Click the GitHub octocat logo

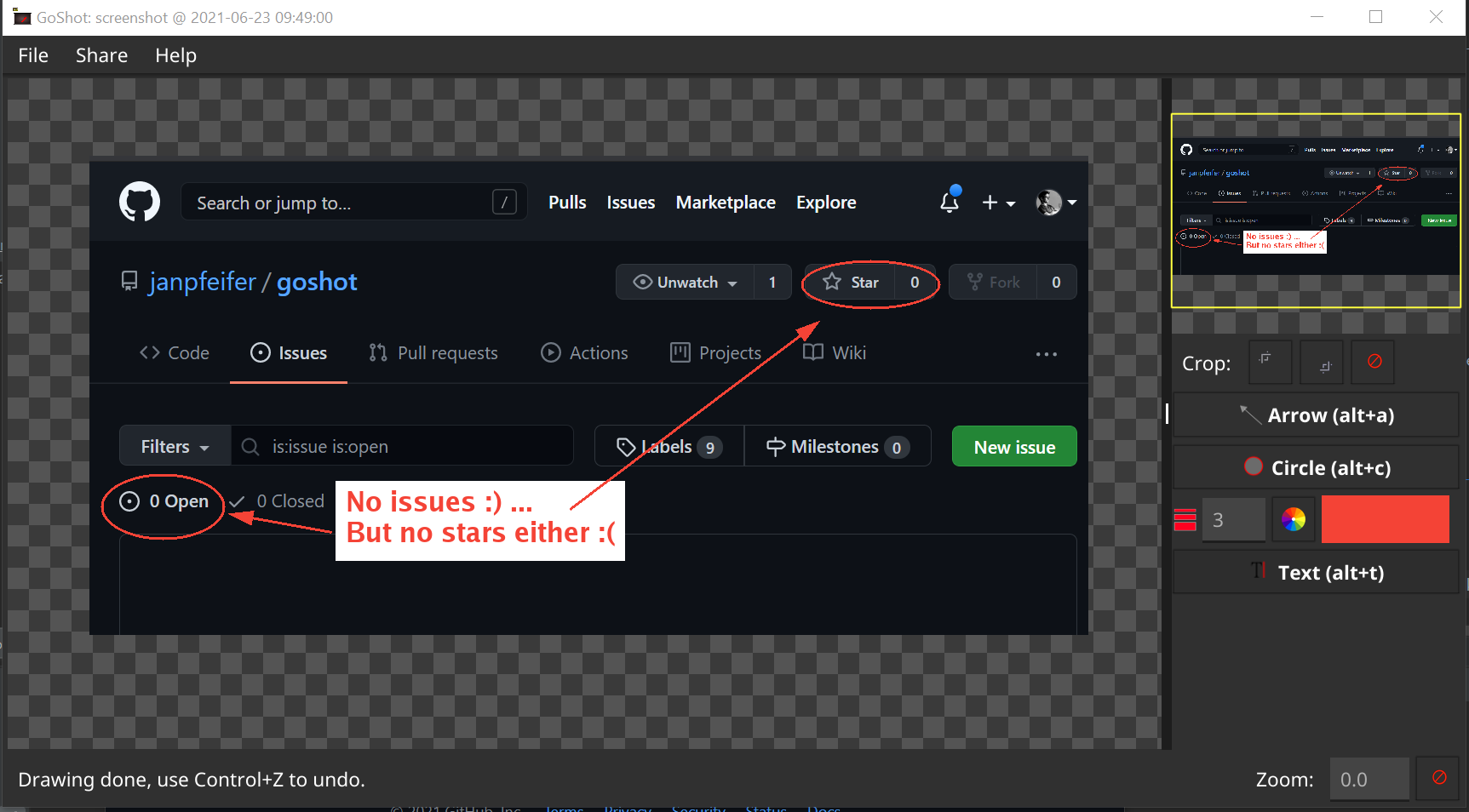[139, 202]
